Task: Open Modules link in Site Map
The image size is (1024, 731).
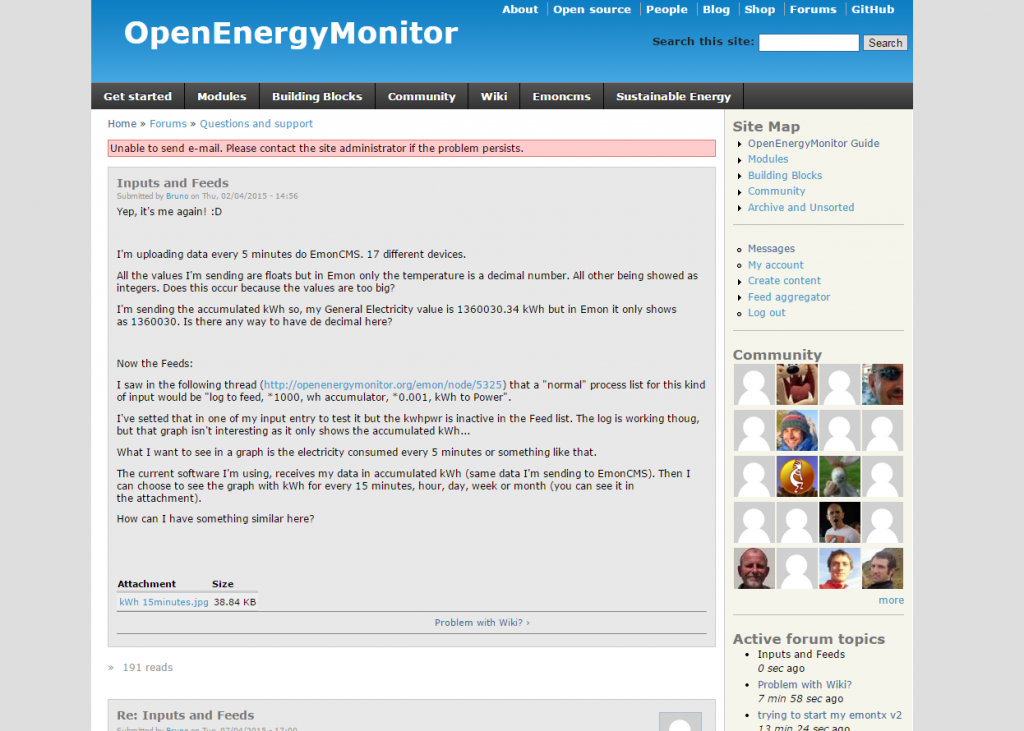Action: [x=768, y=159]
